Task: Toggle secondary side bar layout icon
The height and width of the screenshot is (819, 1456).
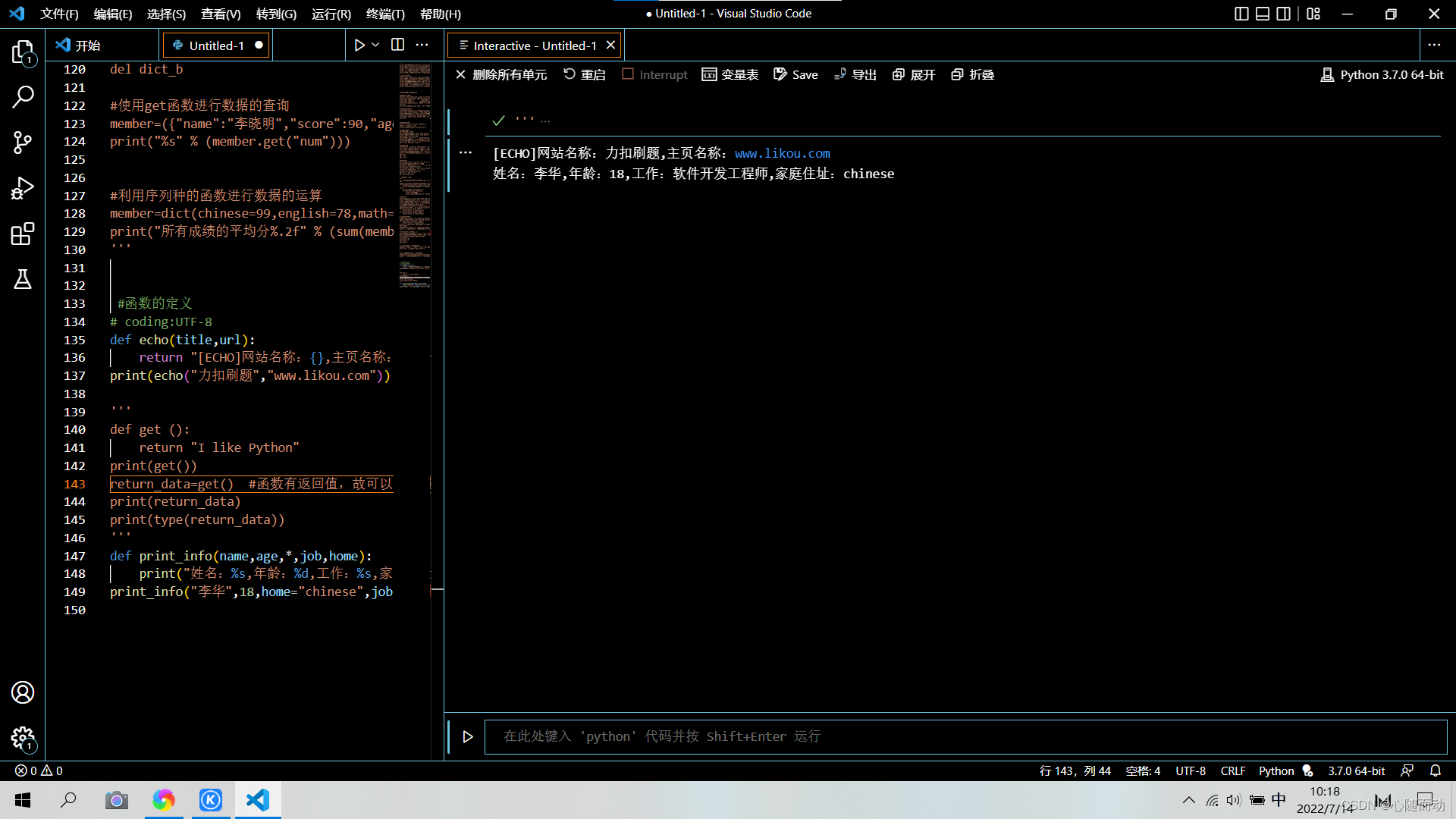Action: [x=1284, y=14]
